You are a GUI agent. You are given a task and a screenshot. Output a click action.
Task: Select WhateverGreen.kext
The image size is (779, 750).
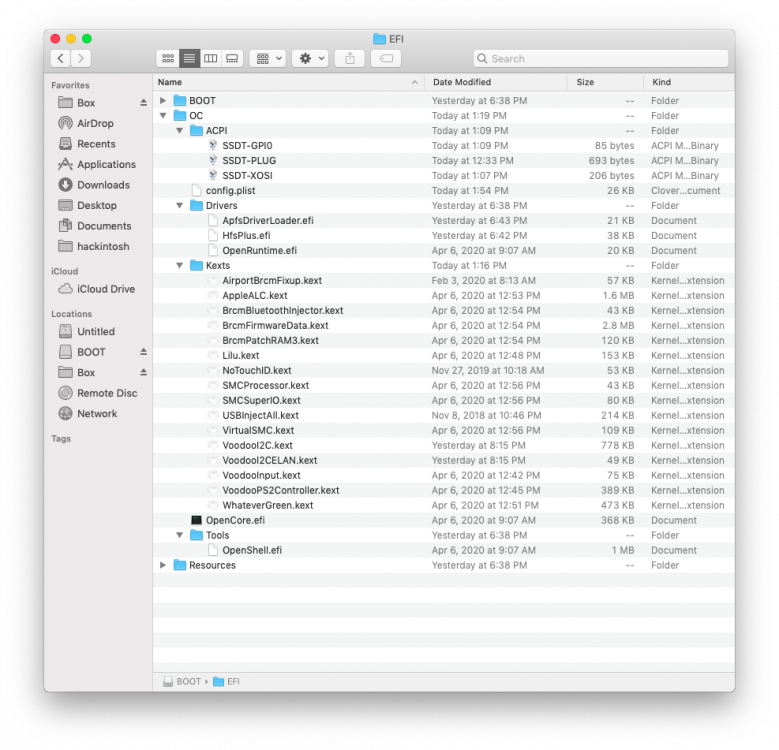444,506
